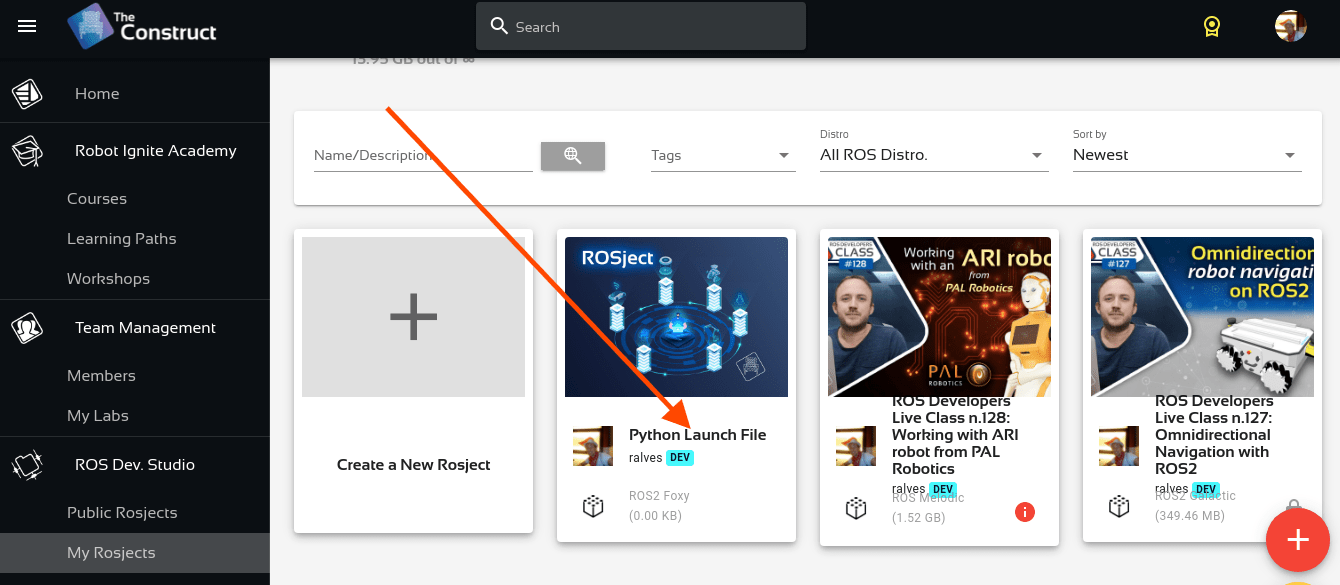Open Robot Ignite Academy section
This screenshot has width=1340, height=585.
[156, 151]
